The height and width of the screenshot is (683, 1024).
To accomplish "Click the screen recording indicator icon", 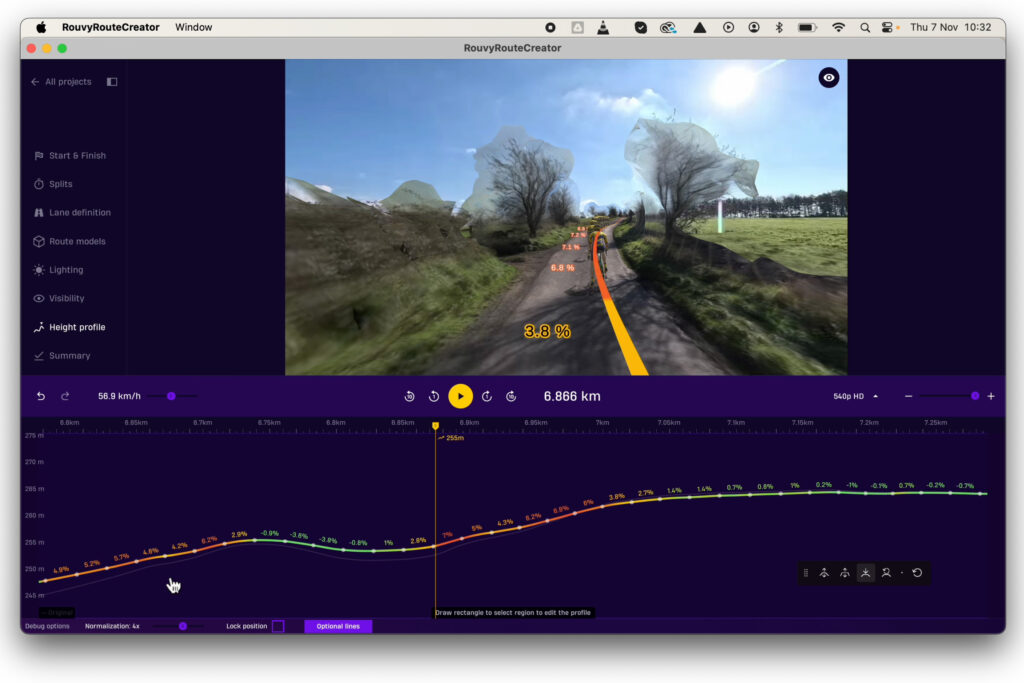I will click(x=551, y=27).
